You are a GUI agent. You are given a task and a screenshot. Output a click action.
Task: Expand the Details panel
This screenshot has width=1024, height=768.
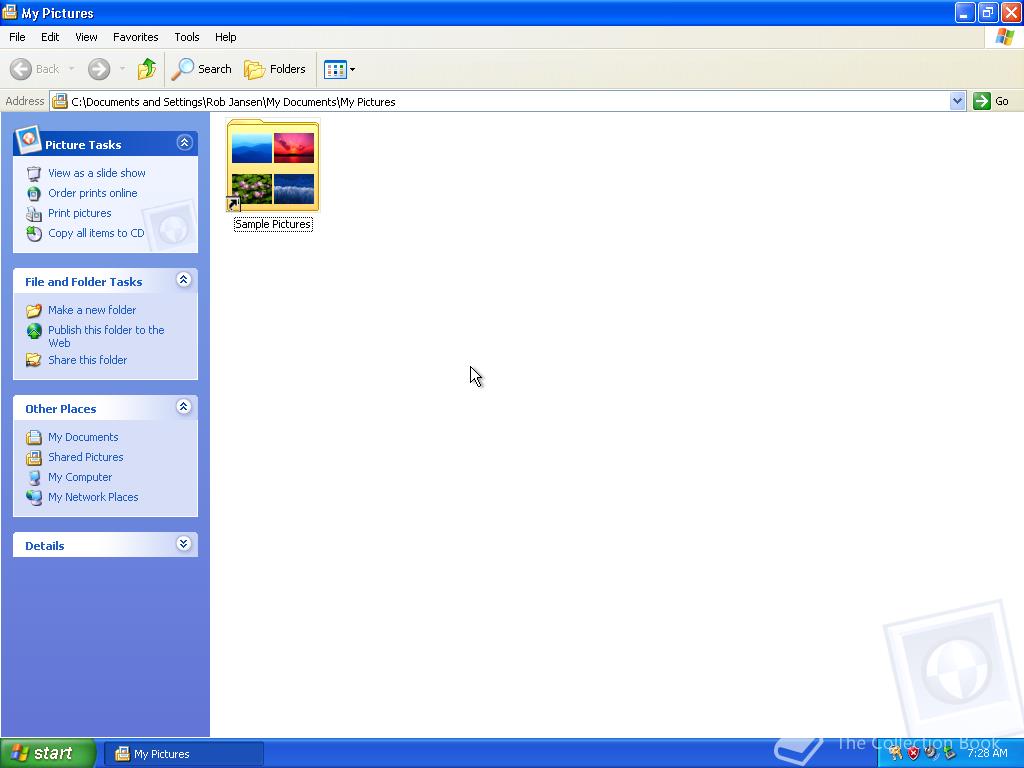pyautogui.click(x=184, y=544)
